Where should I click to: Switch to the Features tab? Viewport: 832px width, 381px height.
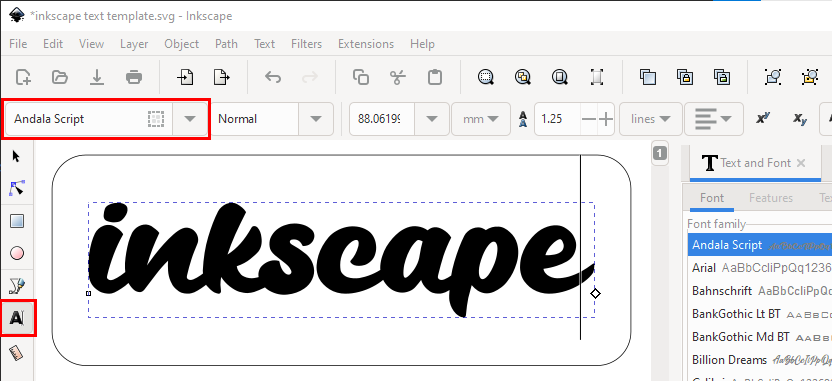pyautogui.click(x=770, y=198)
